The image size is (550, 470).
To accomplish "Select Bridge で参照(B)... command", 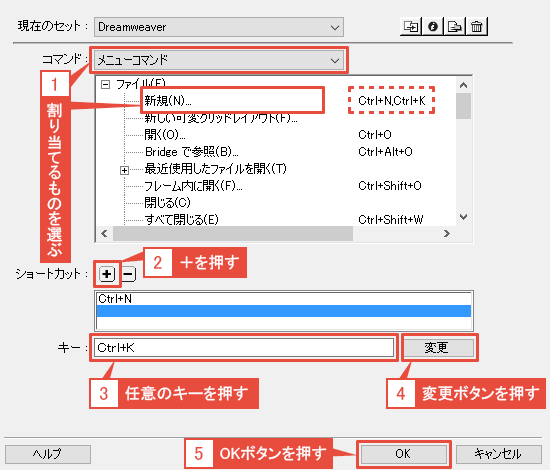I will tap(192, 152).
